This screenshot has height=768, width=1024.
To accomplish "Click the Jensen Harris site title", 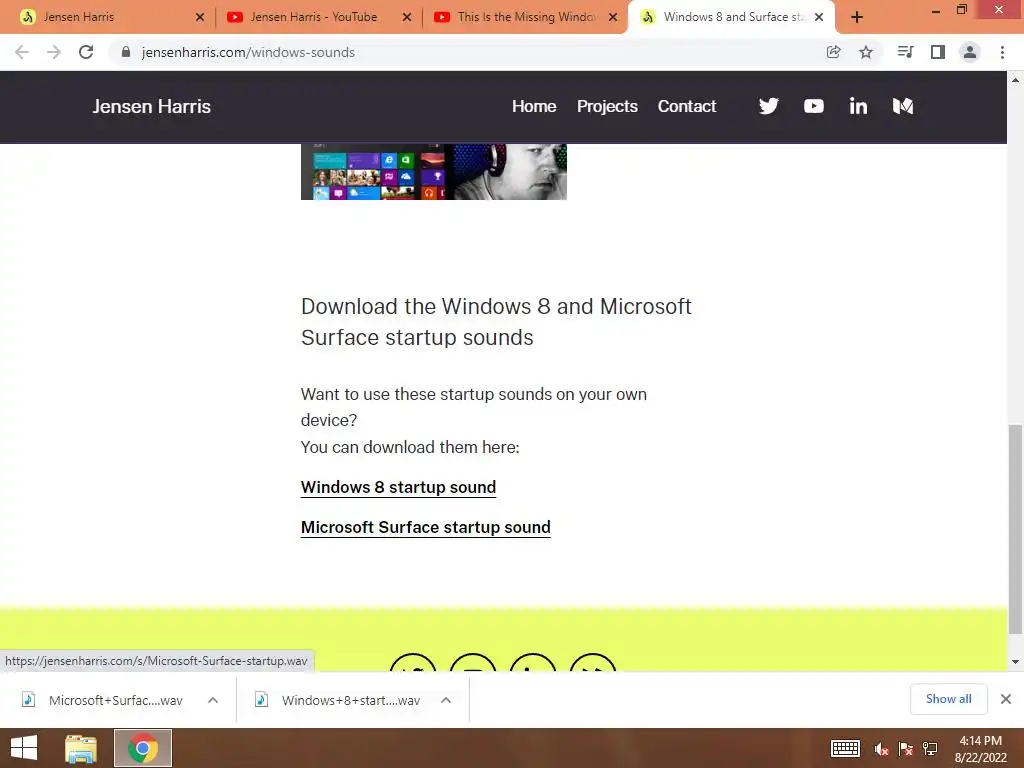I will (152, 106).
